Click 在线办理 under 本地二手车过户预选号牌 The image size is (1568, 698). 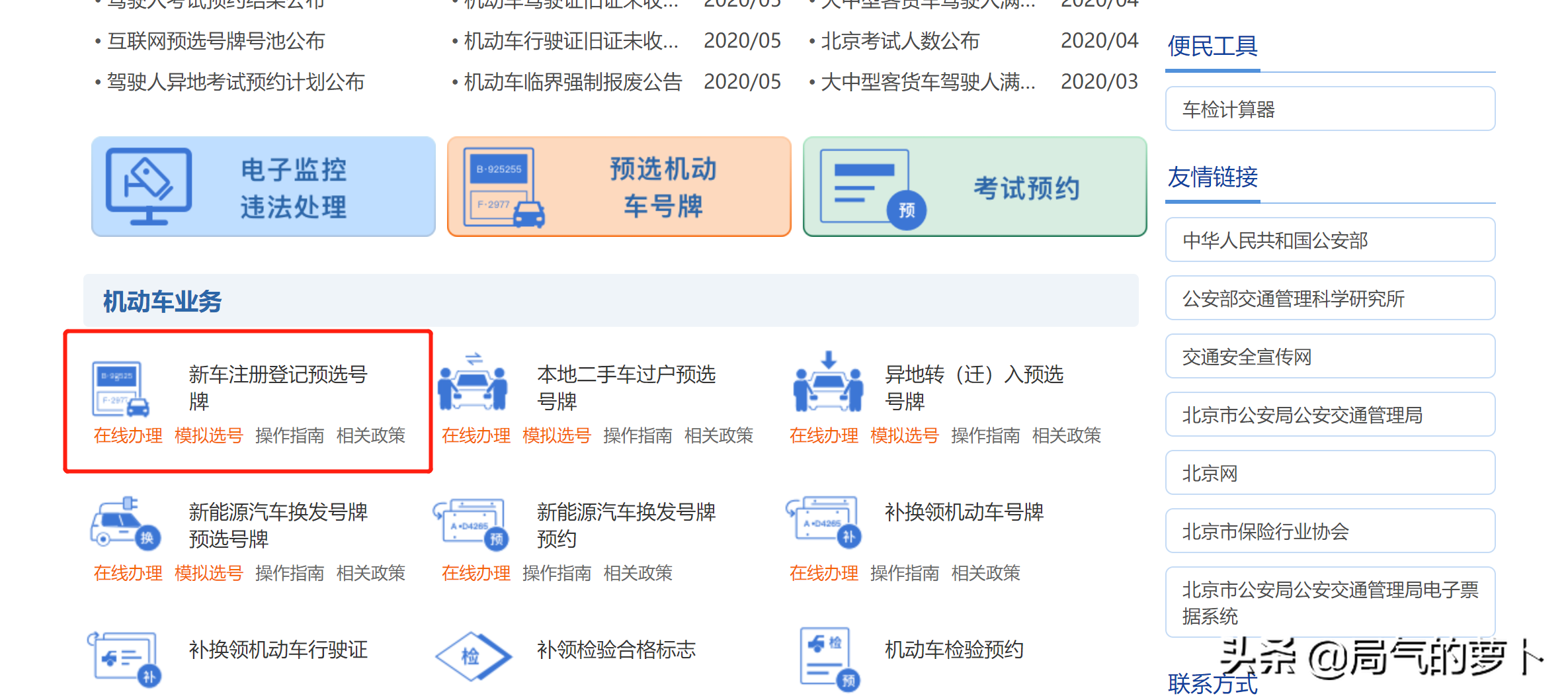(x=476, y=436)
